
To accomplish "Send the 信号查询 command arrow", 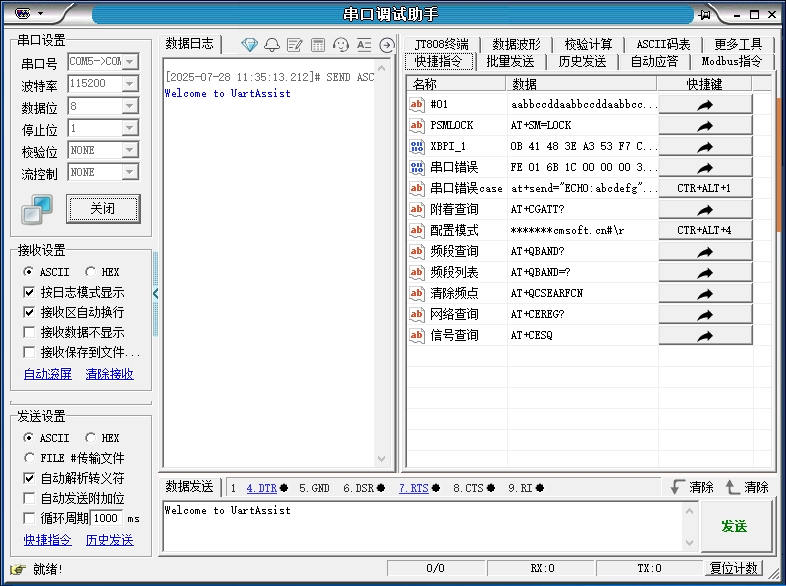I will click(x=705, y=335).
